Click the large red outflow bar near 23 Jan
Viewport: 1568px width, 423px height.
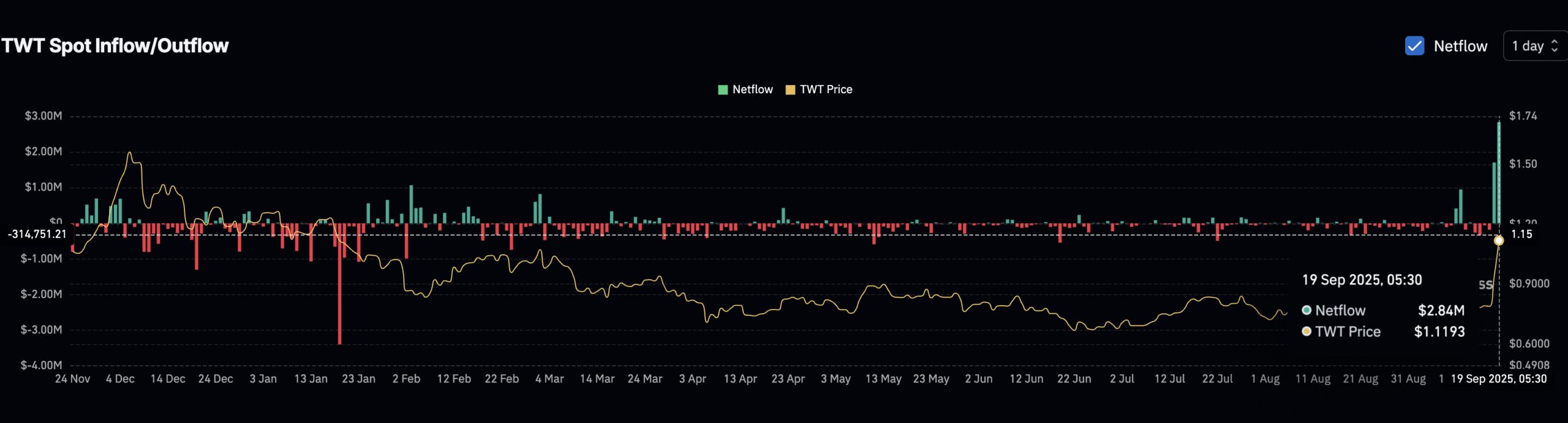click(339, 284)
